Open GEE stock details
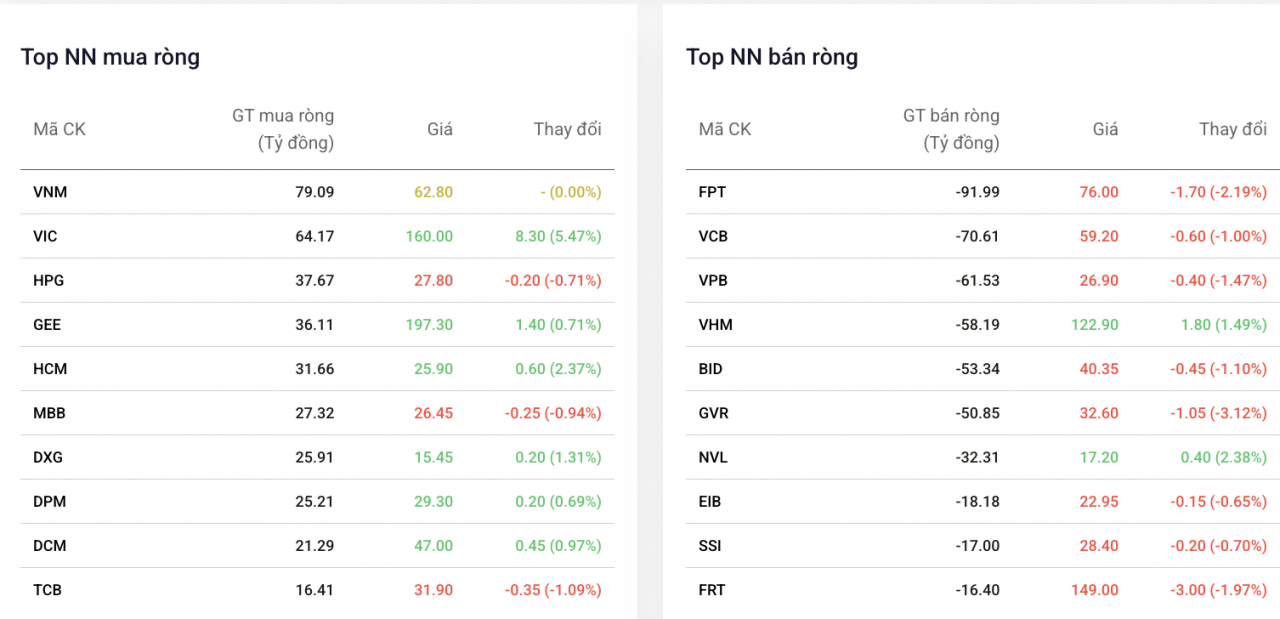The height and width of the screenshot is (619, 1280). pos(47,325)
